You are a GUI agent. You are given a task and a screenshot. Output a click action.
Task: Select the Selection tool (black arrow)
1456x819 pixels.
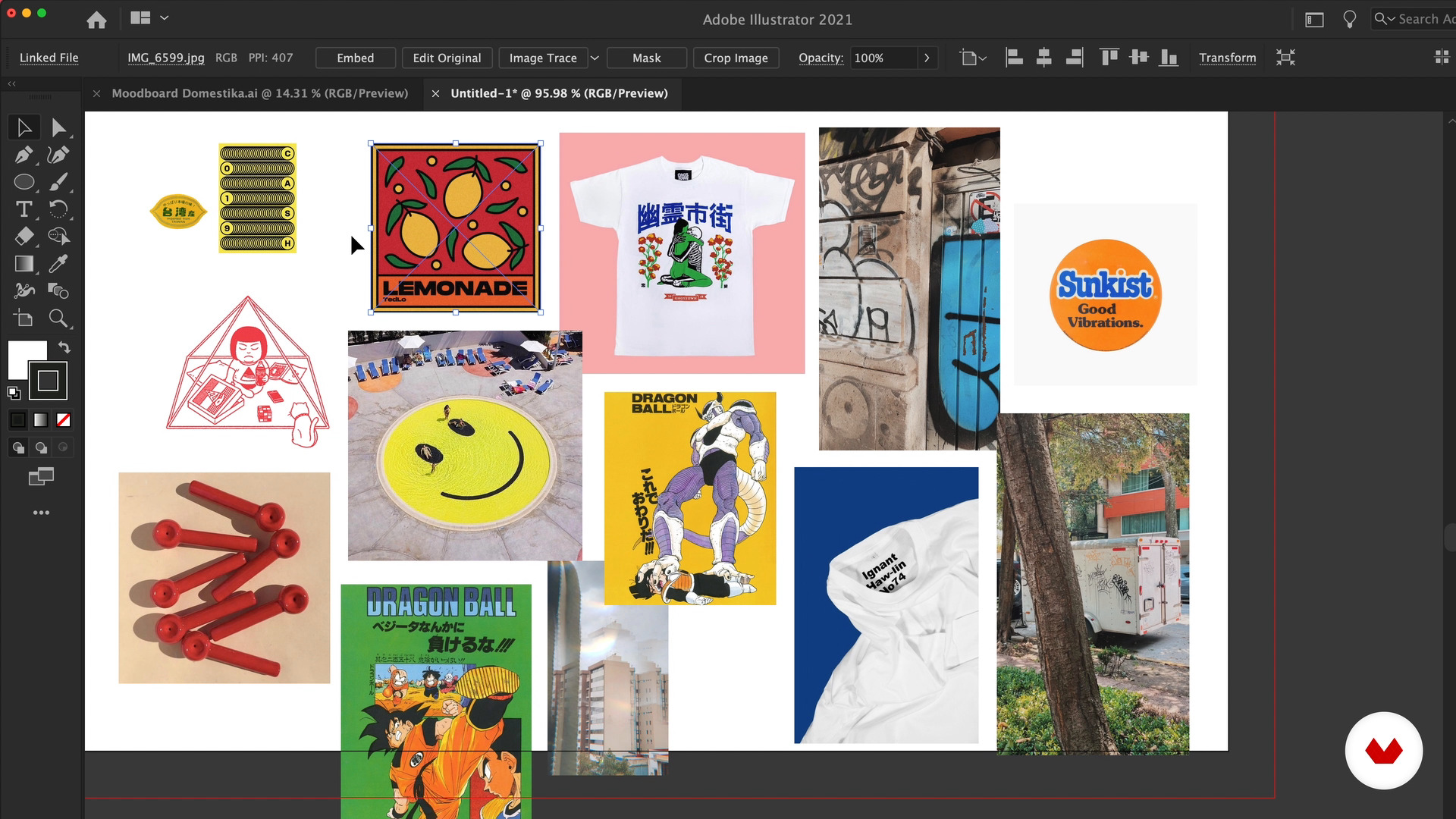(x=24, y=127)
